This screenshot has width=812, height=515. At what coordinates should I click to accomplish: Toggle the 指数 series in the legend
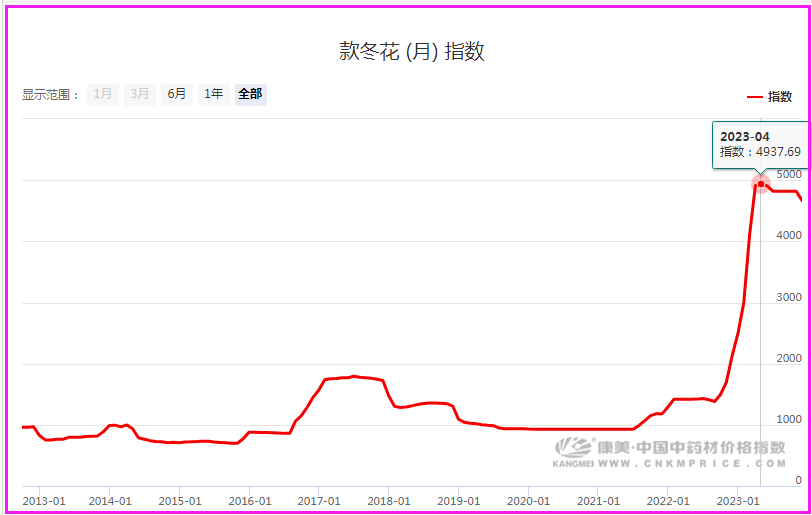[770, 97]
